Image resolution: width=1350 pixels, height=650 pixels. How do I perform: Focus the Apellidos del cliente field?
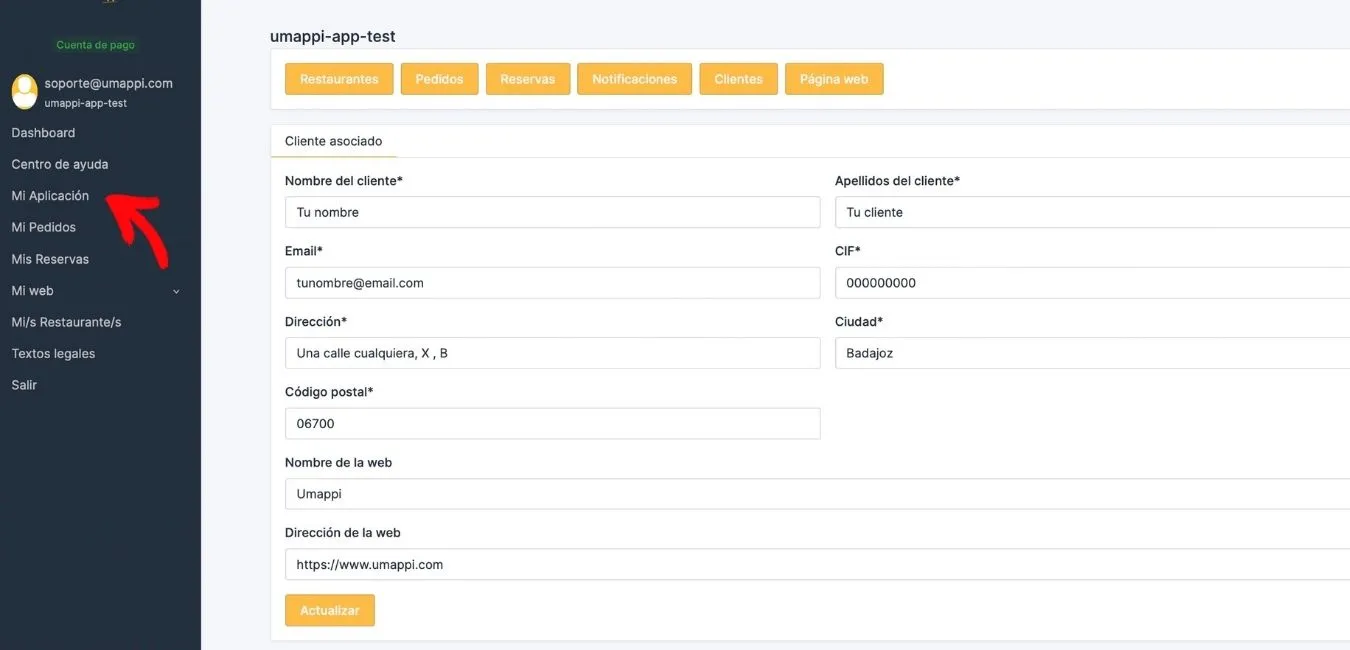1092,212
